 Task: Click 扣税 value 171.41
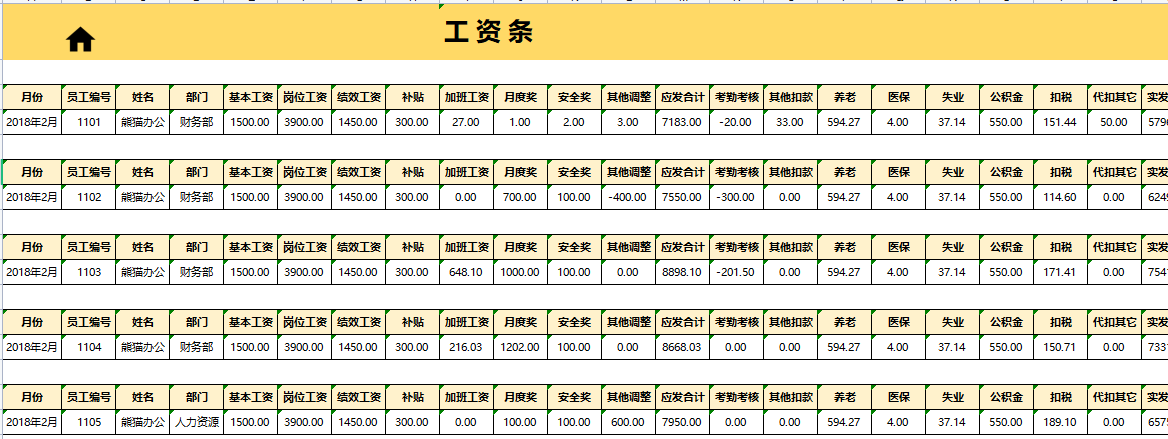pos(1060,272)
